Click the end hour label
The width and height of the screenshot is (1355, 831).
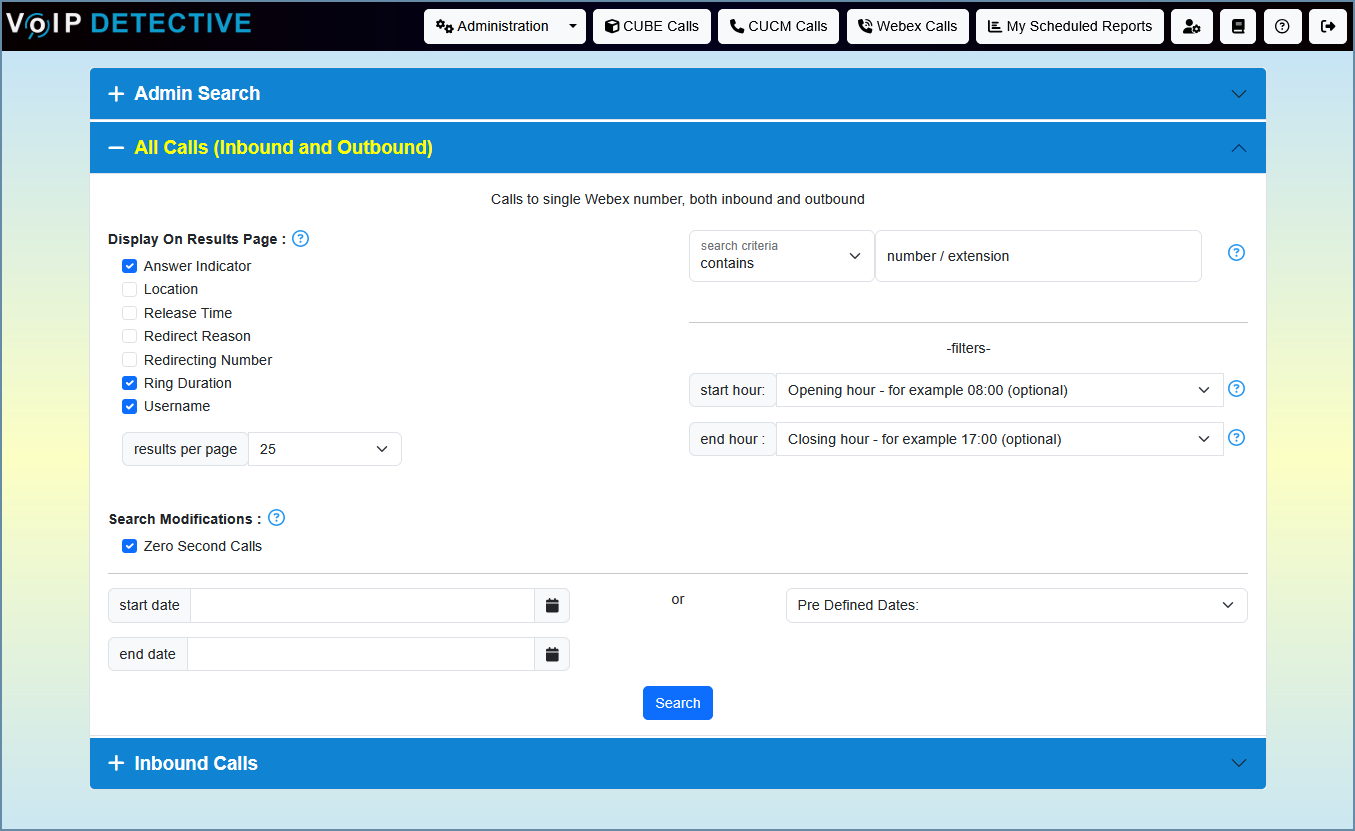pyautogui.click(x=732, y=439)
